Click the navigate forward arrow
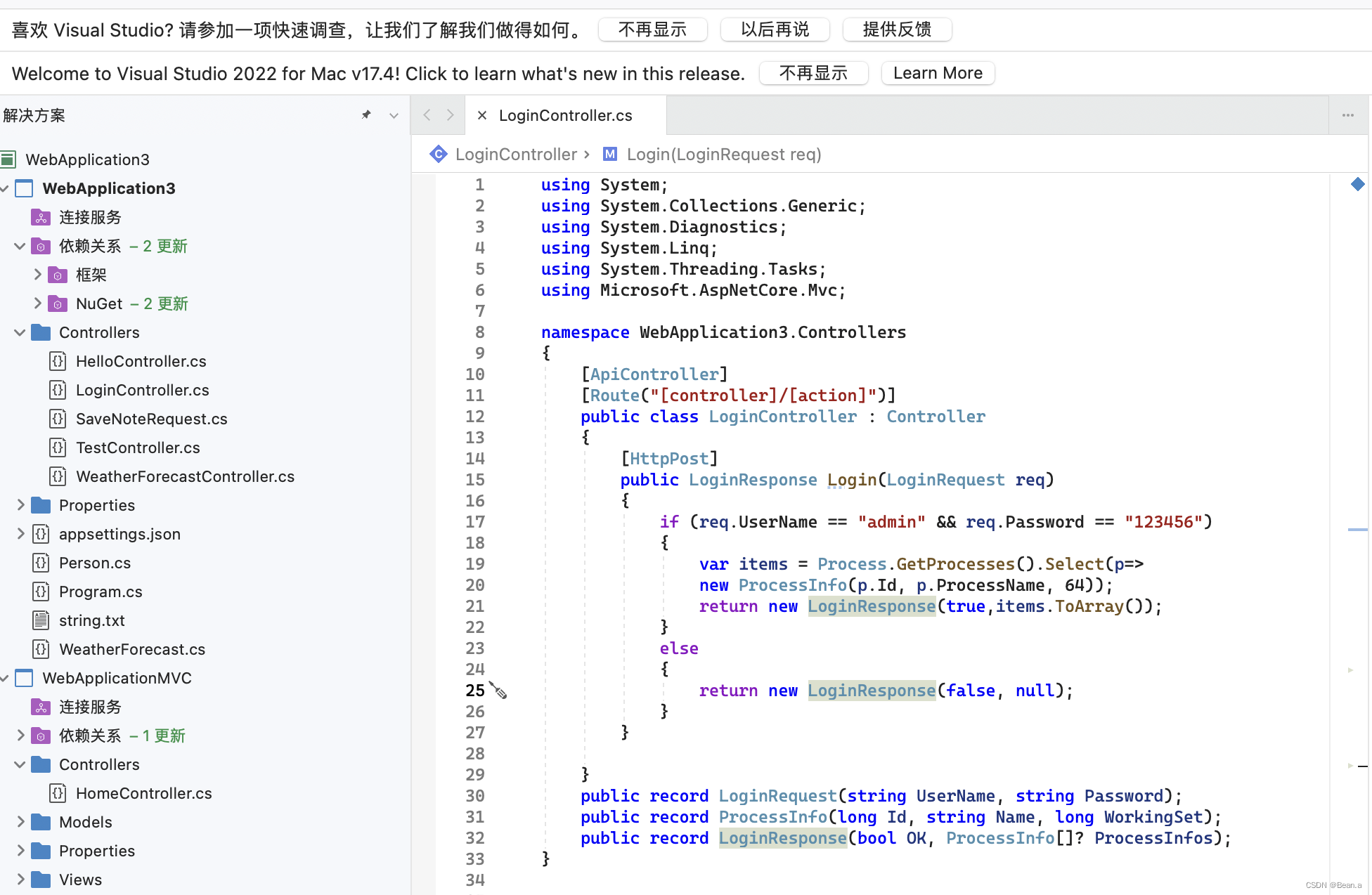This screenshot has height=895, width=1372. tap(451, 115)
